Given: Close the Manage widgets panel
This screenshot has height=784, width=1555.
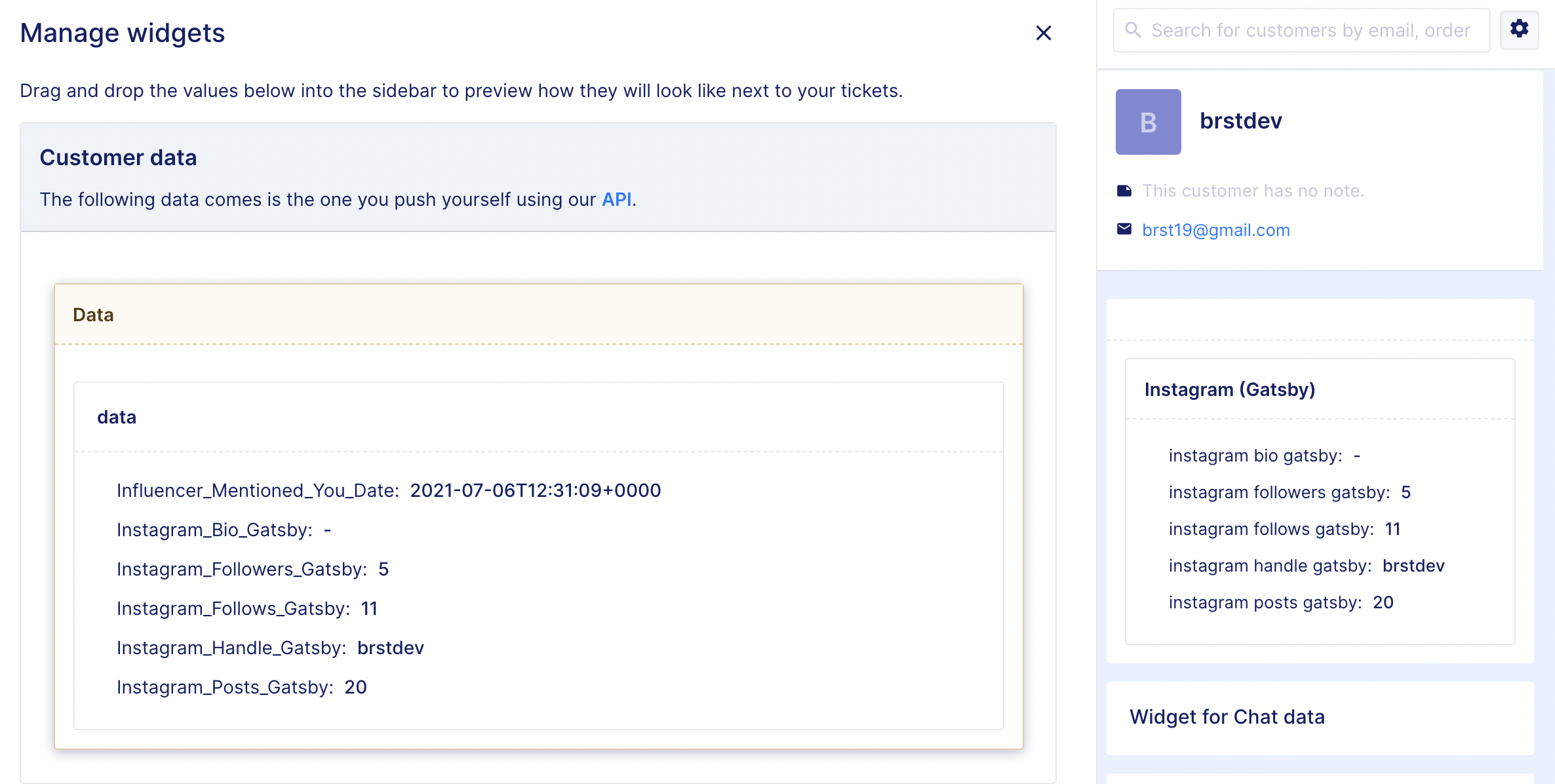Looking at the screenshot, I should [1043, 33].
